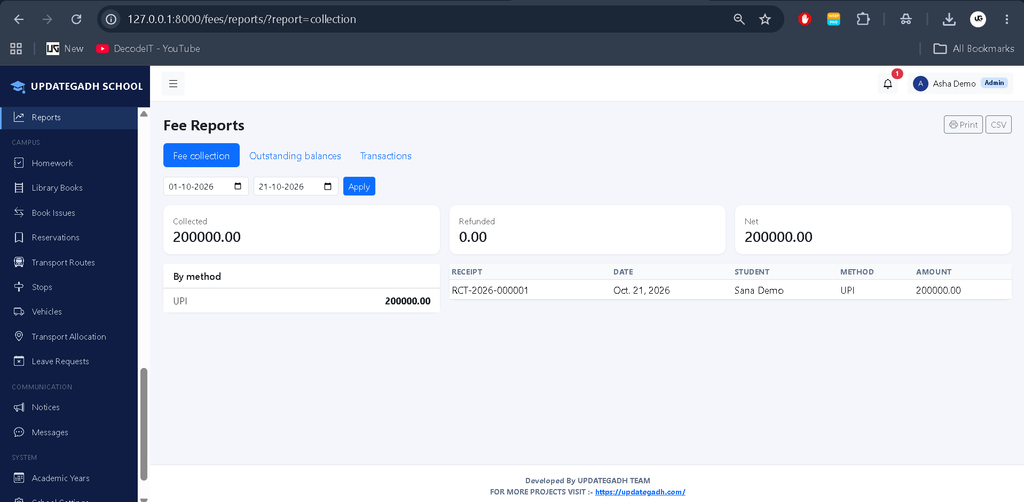Click the Academic Years calendar icon

point(19,478)
